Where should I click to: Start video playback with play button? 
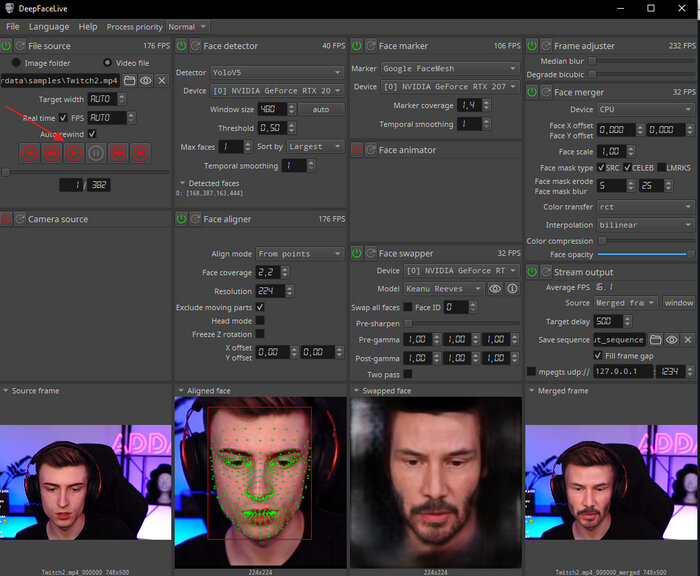[74, 153]
